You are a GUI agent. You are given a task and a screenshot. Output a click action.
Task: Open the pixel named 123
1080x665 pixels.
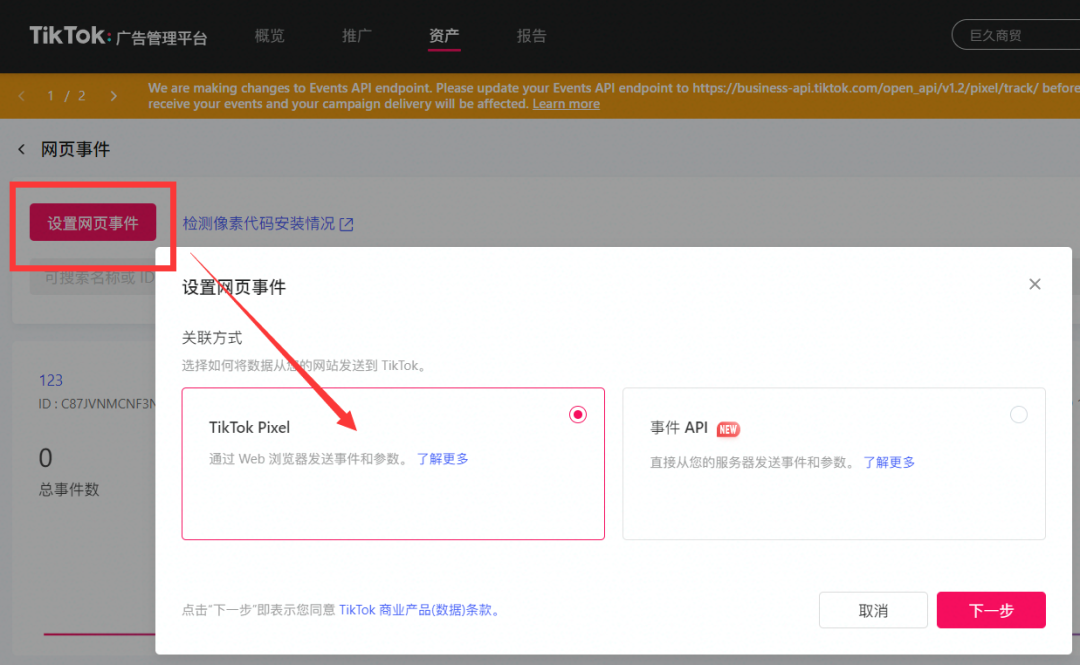(x=51, y=380)
